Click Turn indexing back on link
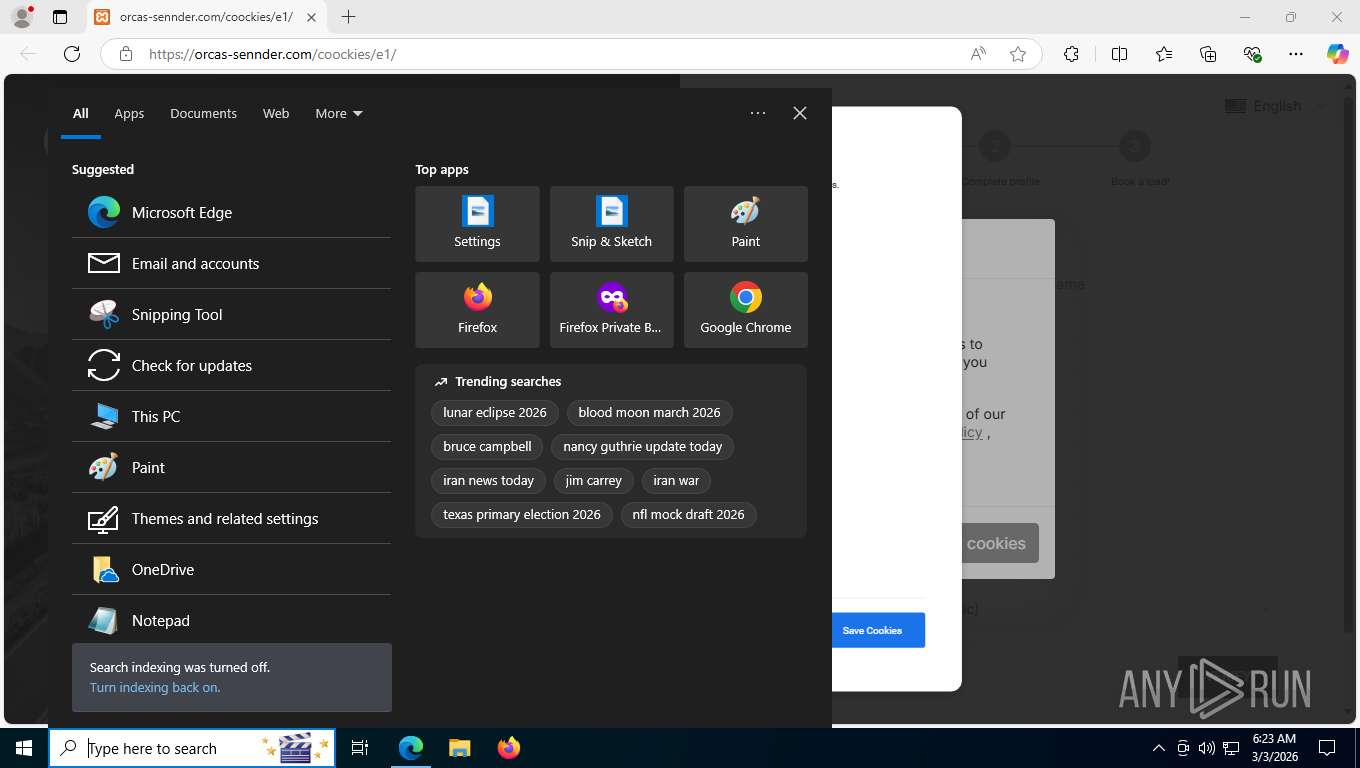 pos(155,687)
